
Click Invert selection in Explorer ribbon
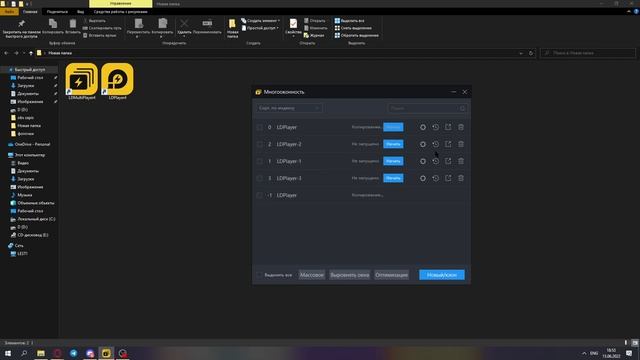[356, 36]
